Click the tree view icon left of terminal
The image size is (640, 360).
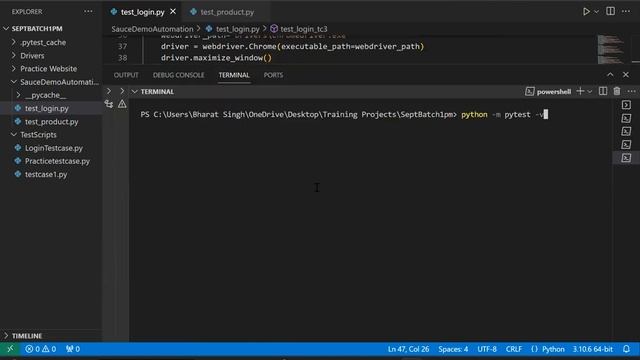(109, 104)
